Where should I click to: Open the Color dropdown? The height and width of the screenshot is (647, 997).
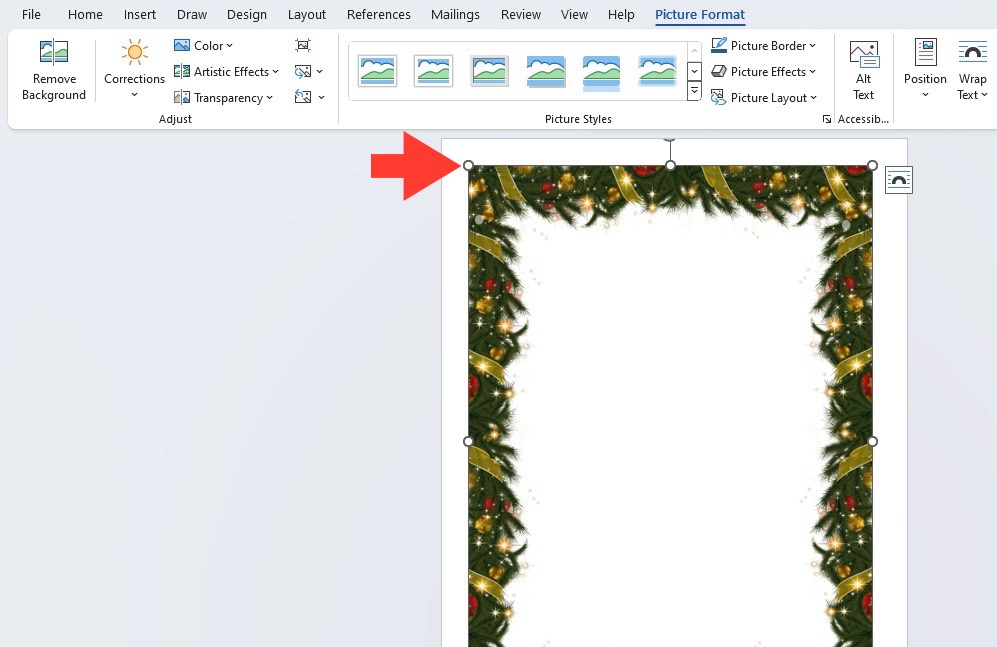(x=203, y=46)
